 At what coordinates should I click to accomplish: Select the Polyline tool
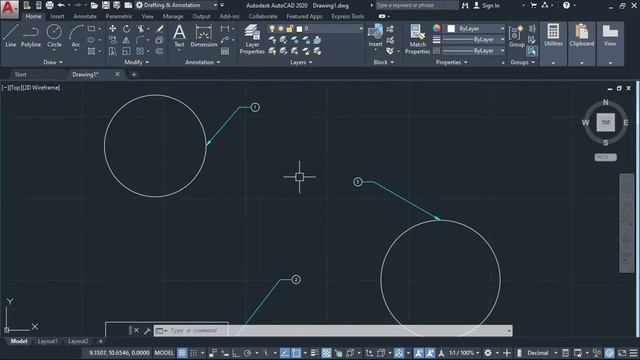point(31,36)
